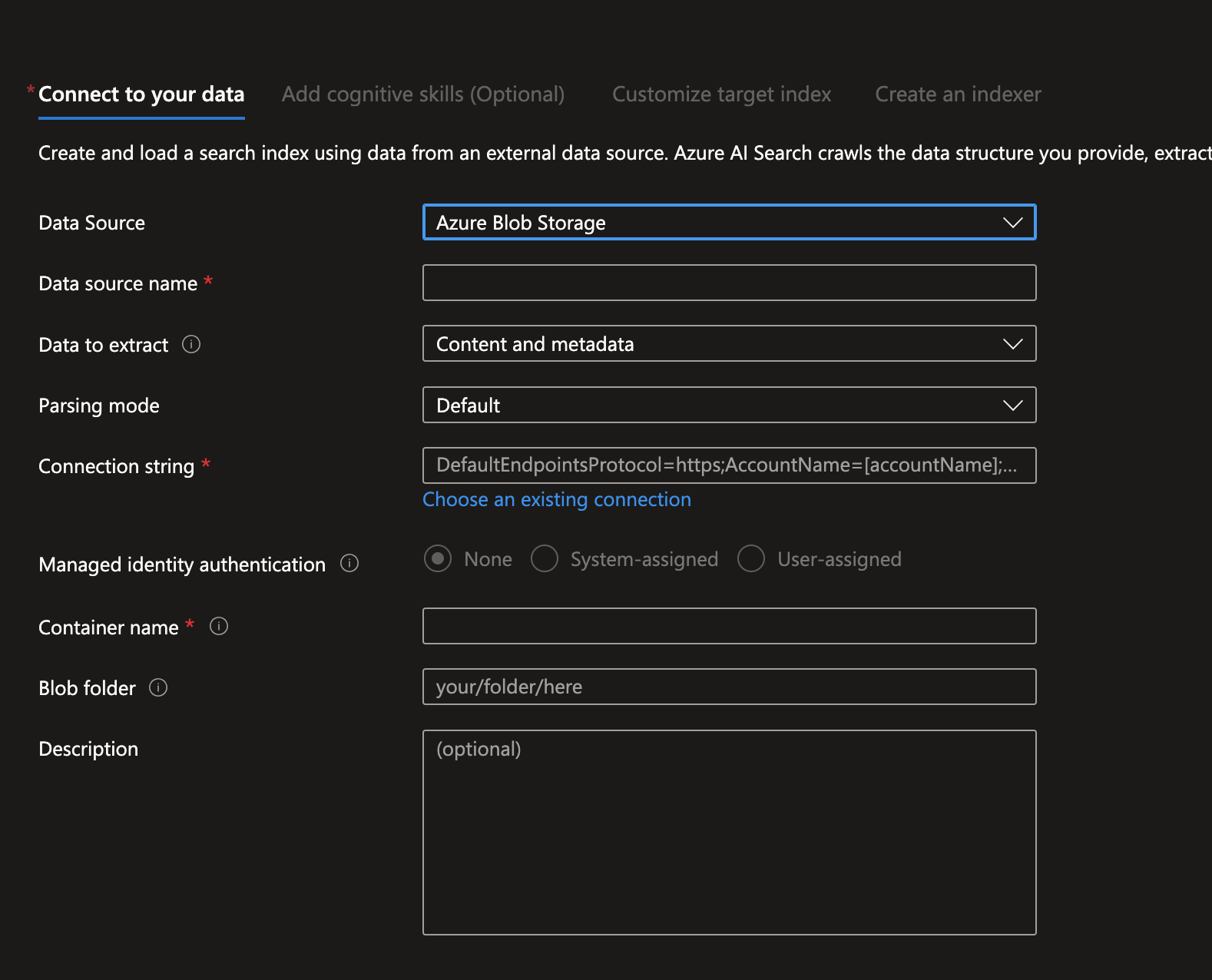Screen dimensions: 1212x980
Task: Open info tooltip for Data to extract
Action: tap(191, 344)
